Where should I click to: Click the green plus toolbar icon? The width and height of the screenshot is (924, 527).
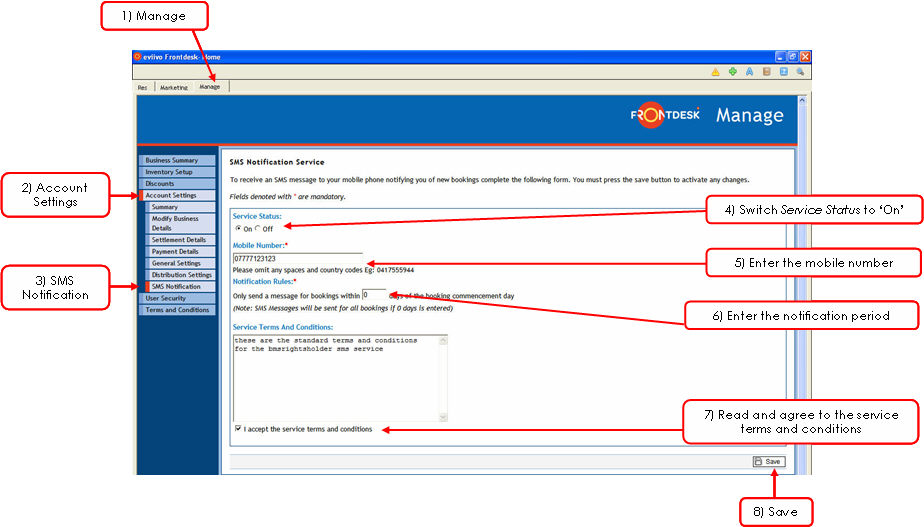click(x=732, y=72)
